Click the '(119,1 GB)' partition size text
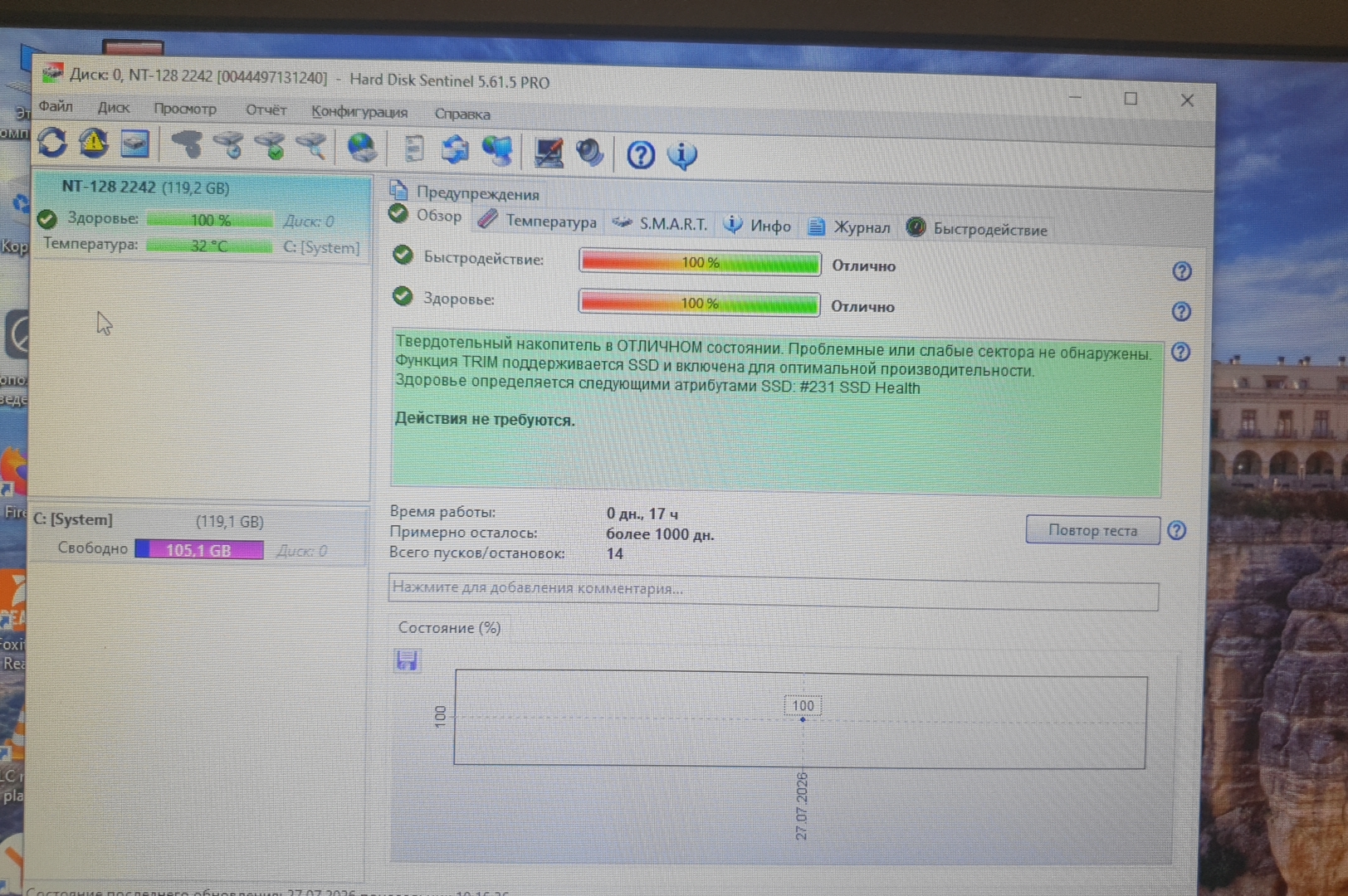1348x896 pixels. click(x=230, y=522)
